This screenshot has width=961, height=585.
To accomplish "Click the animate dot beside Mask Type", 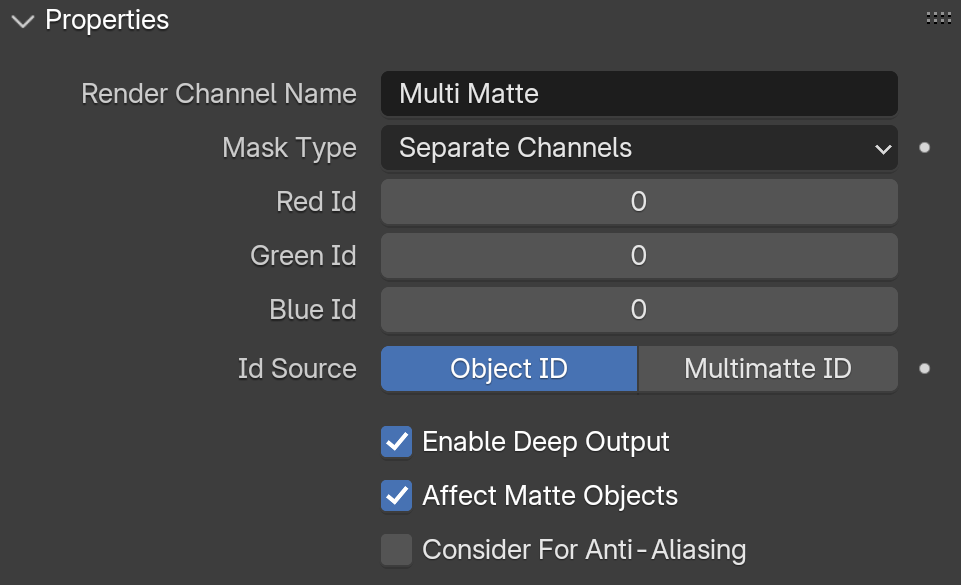I will coord(925,148).
